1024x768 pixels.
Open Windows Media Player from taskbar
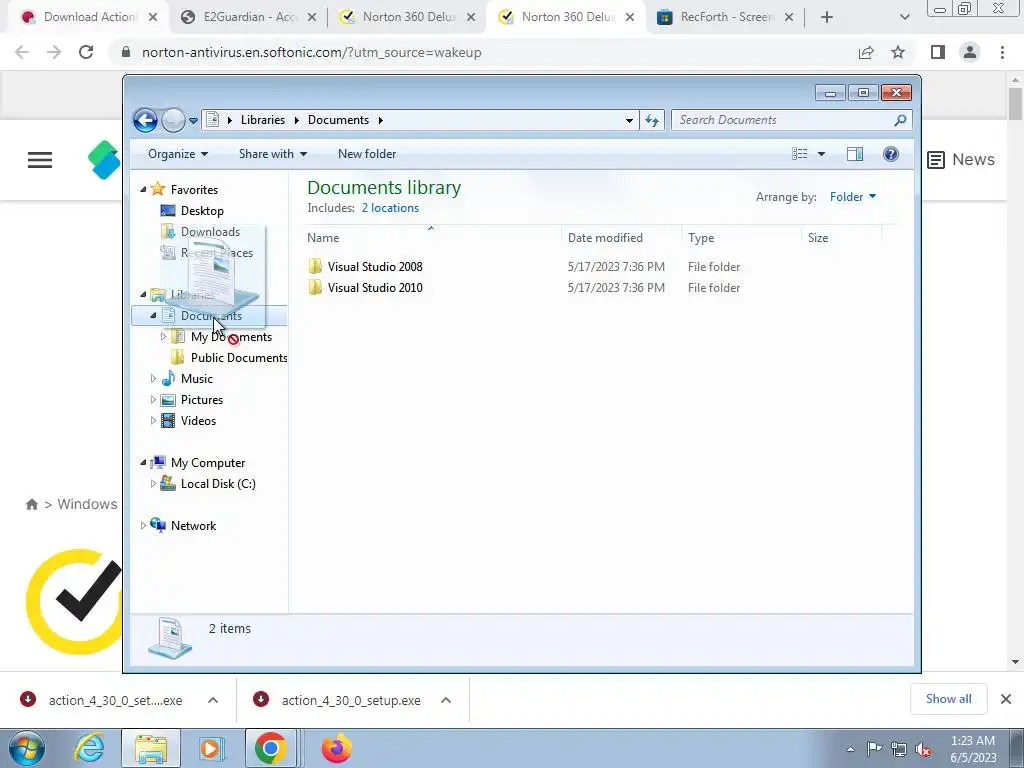[x=210, y=748]
